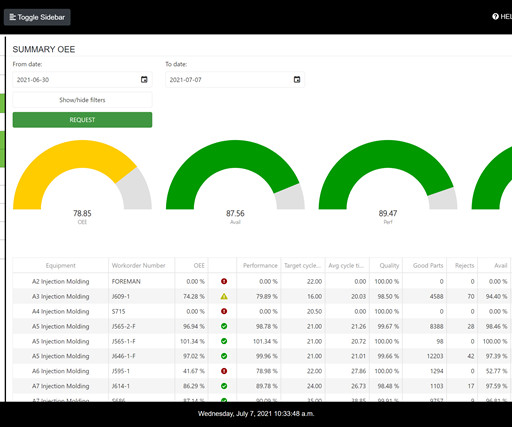512x427 pixels.
Task: Click workorder J565-2-F cell
Action: (141, 326)
